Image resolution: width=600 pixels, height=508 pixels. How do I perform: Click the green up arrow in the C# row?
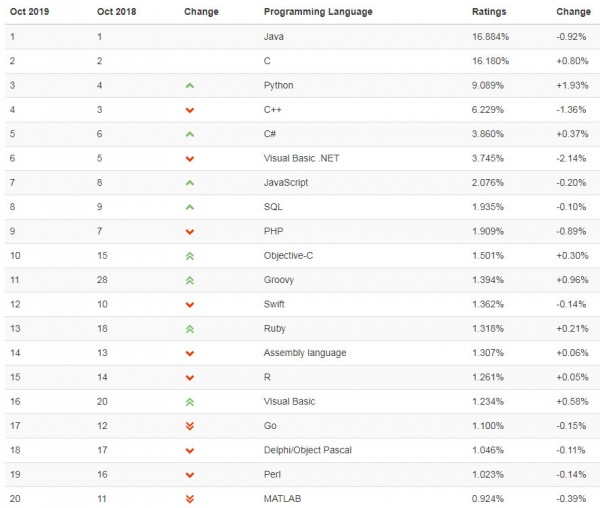point(189,134)
